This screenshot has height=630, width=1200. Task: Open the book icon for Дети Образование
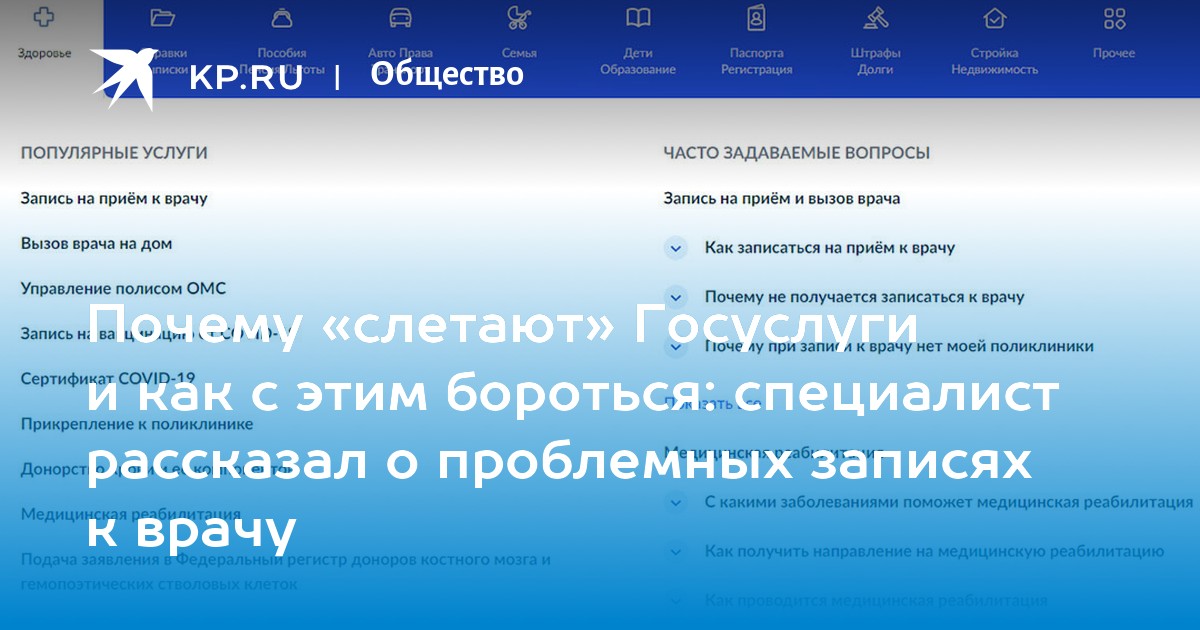[x=638, y=18]
